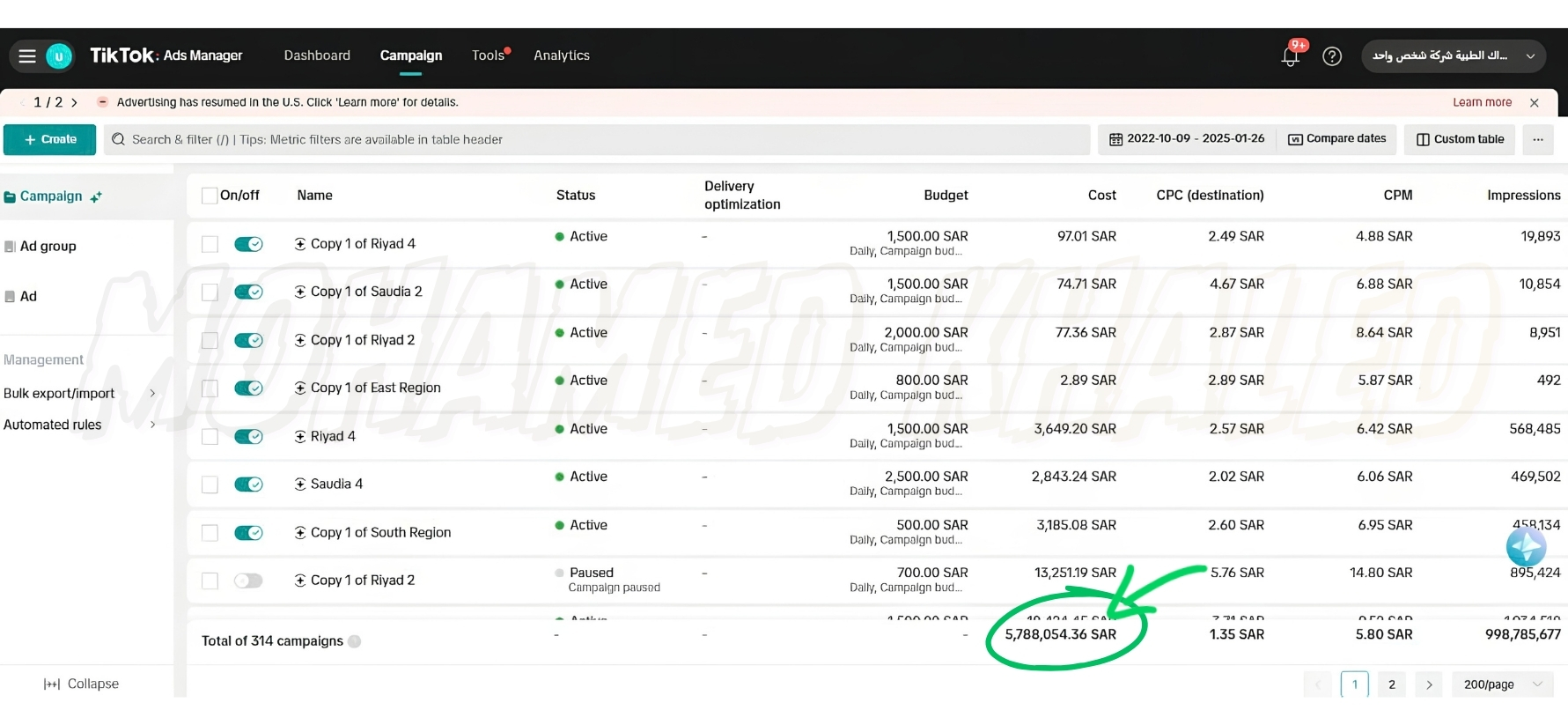Check the box for Riyad 4 campaign
Image resolution: width=1568 pixels, height=725 pixels.
[x=210, y=437]
